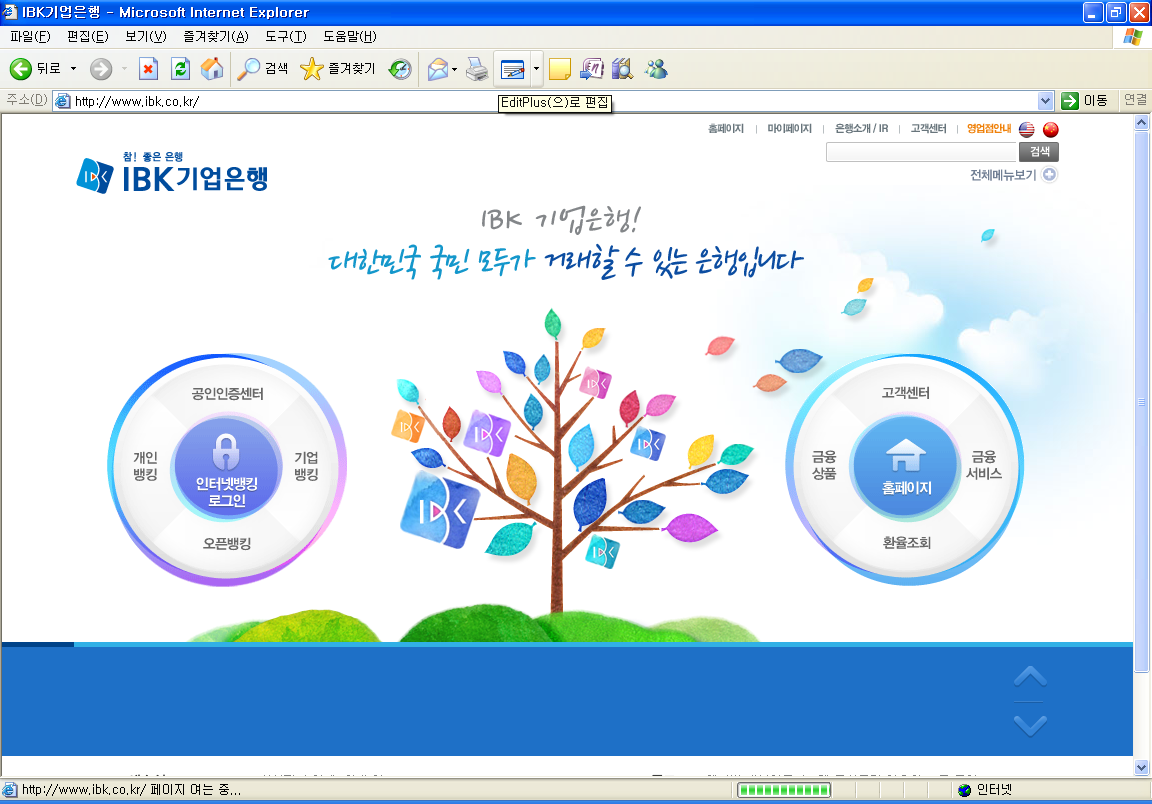Click the page icon beside address URL

(x=63, y=101)
